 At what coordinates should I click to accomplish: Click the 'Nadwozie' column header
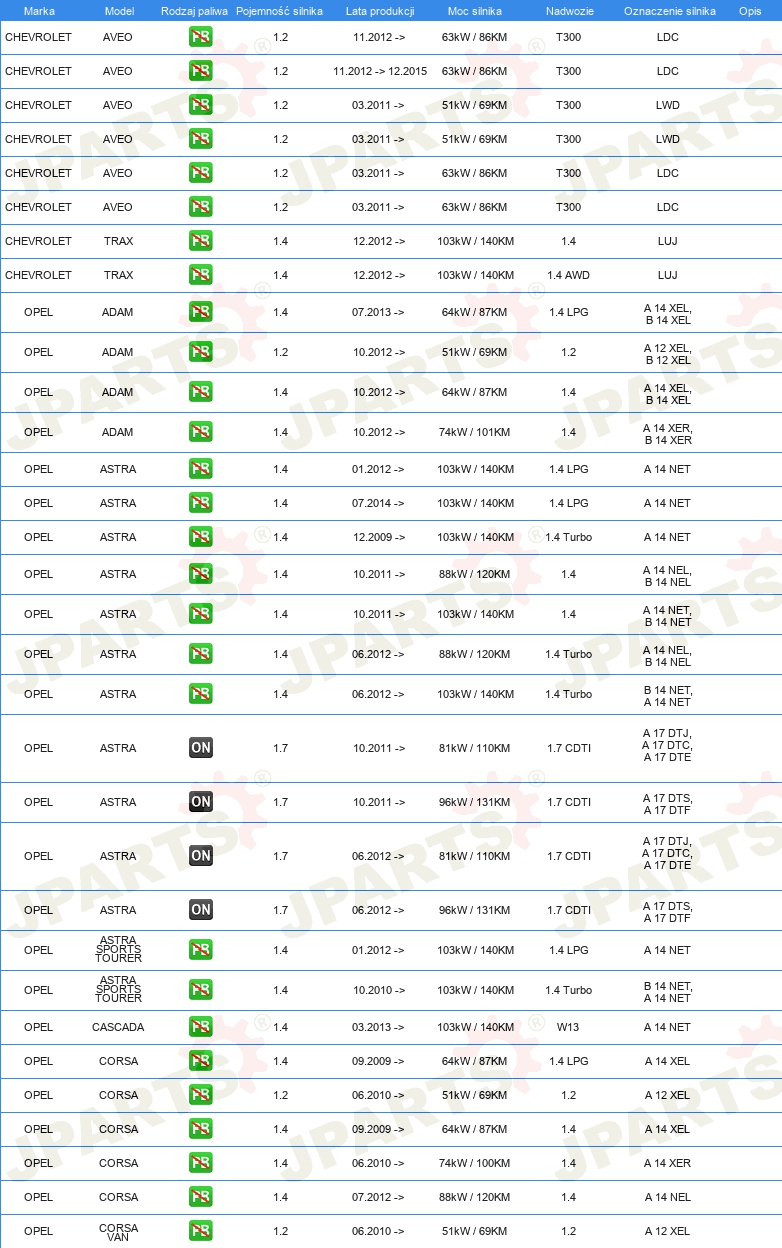pos(568,11)
